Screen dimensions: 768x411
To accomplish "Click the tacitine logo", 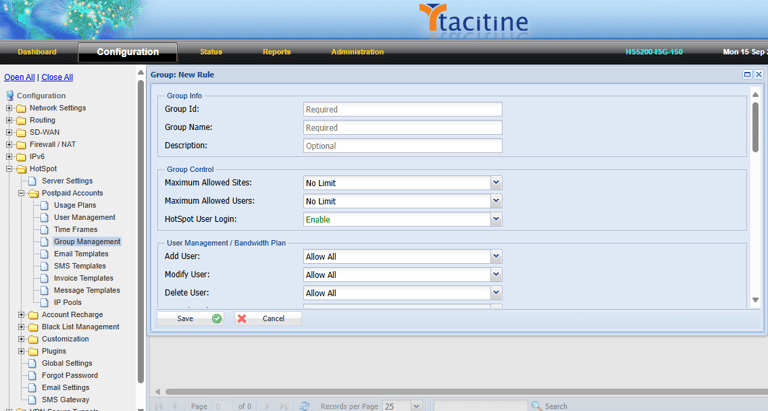I will point(474,21).
